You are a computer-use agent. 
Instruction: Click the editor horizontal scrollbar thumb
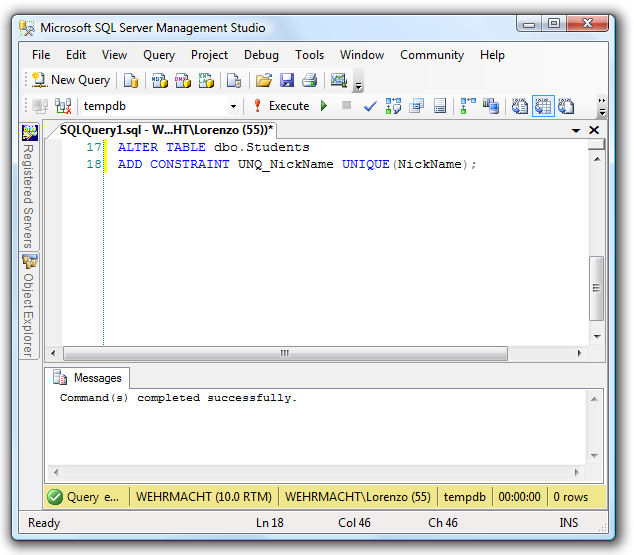tap(285, 353)
